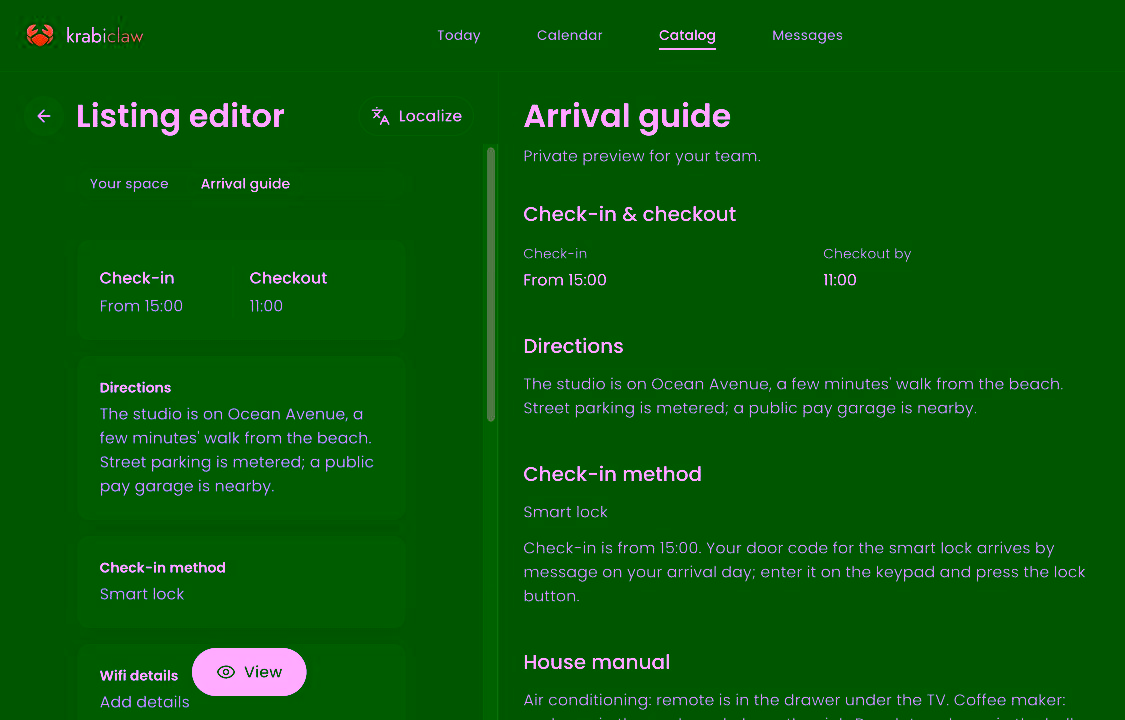
Task: Click the preview's Check-in method heading
Action: pos(613,474)
